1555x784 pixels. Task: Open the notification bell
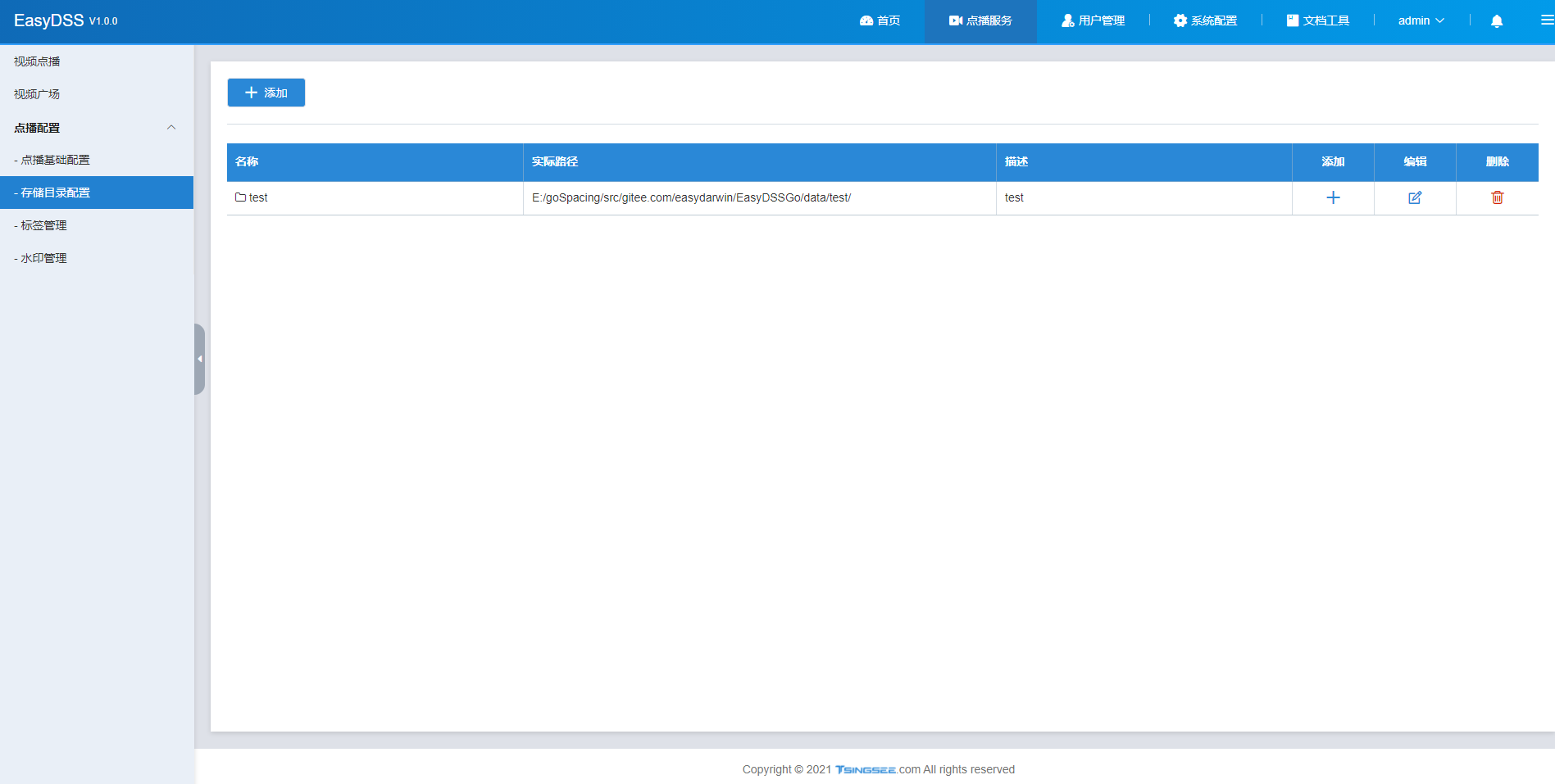pos(1496,20)
